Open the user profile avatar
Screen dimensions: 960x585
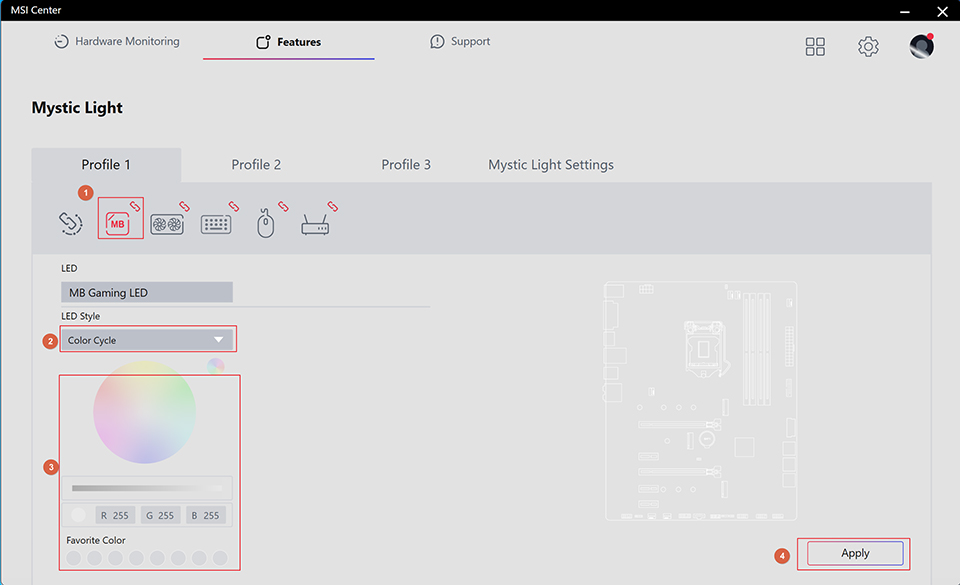921,46
